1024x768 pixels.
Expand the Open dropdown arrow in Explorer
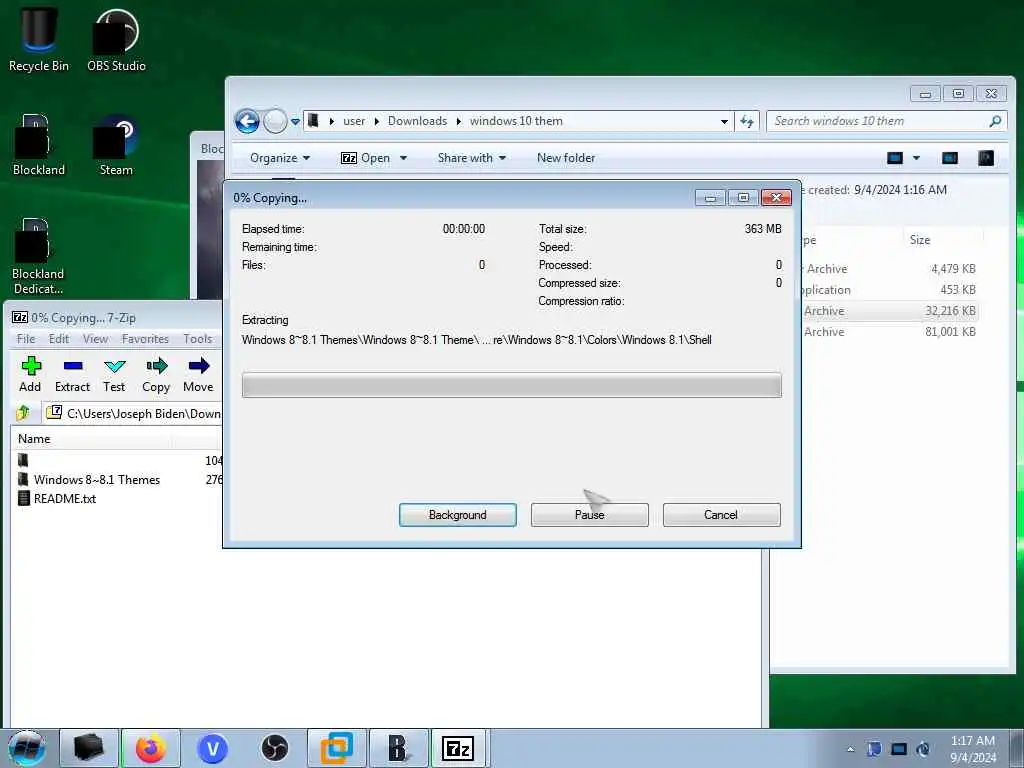pos(403,158)
